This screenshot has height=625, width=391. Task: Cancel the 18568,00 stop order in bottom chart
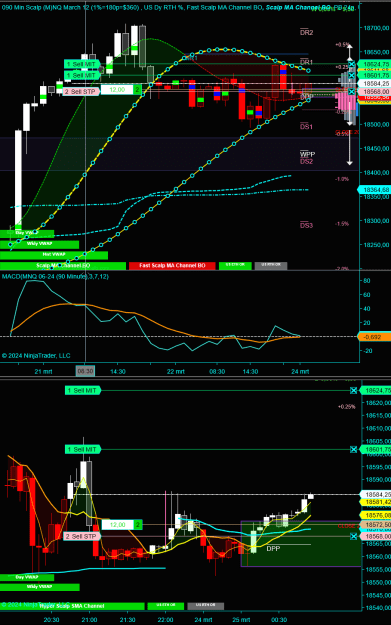(x=354, y=537)
